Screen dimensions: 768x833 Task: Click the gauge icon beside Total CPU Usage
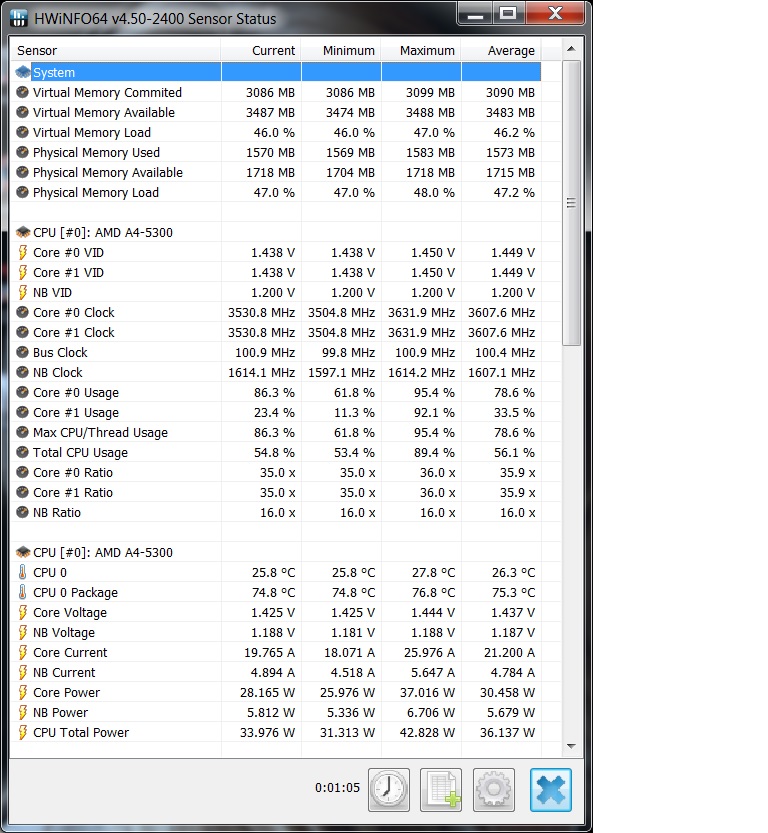coord(22,452)
